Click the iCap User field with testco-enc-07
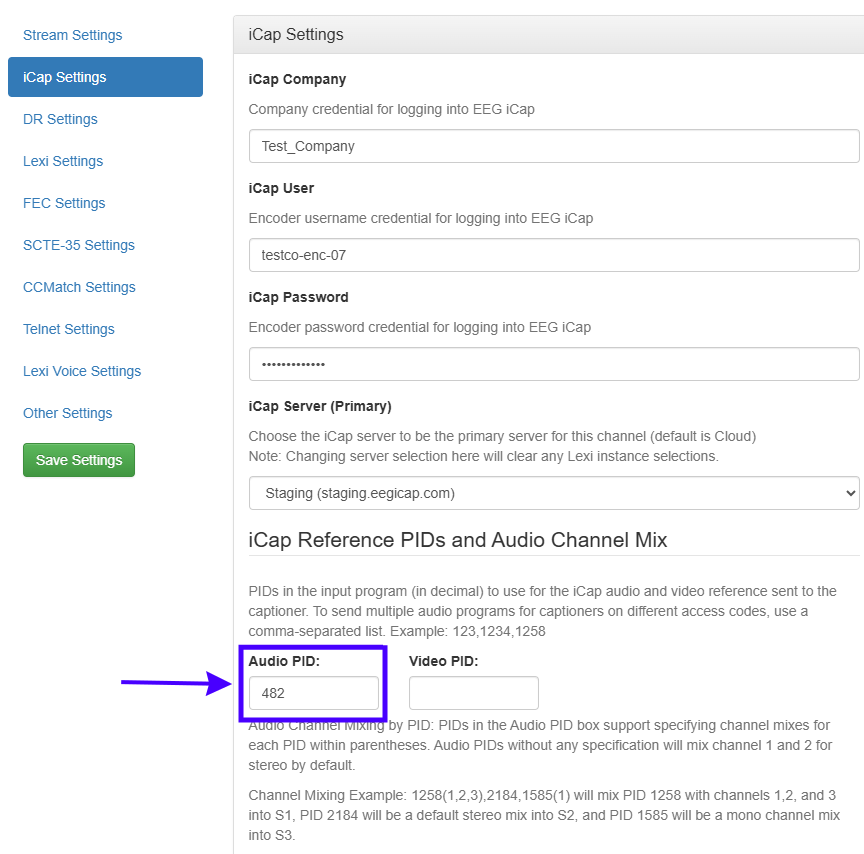The width and height of the screenshot is (864, 854). tap(554, 255)
